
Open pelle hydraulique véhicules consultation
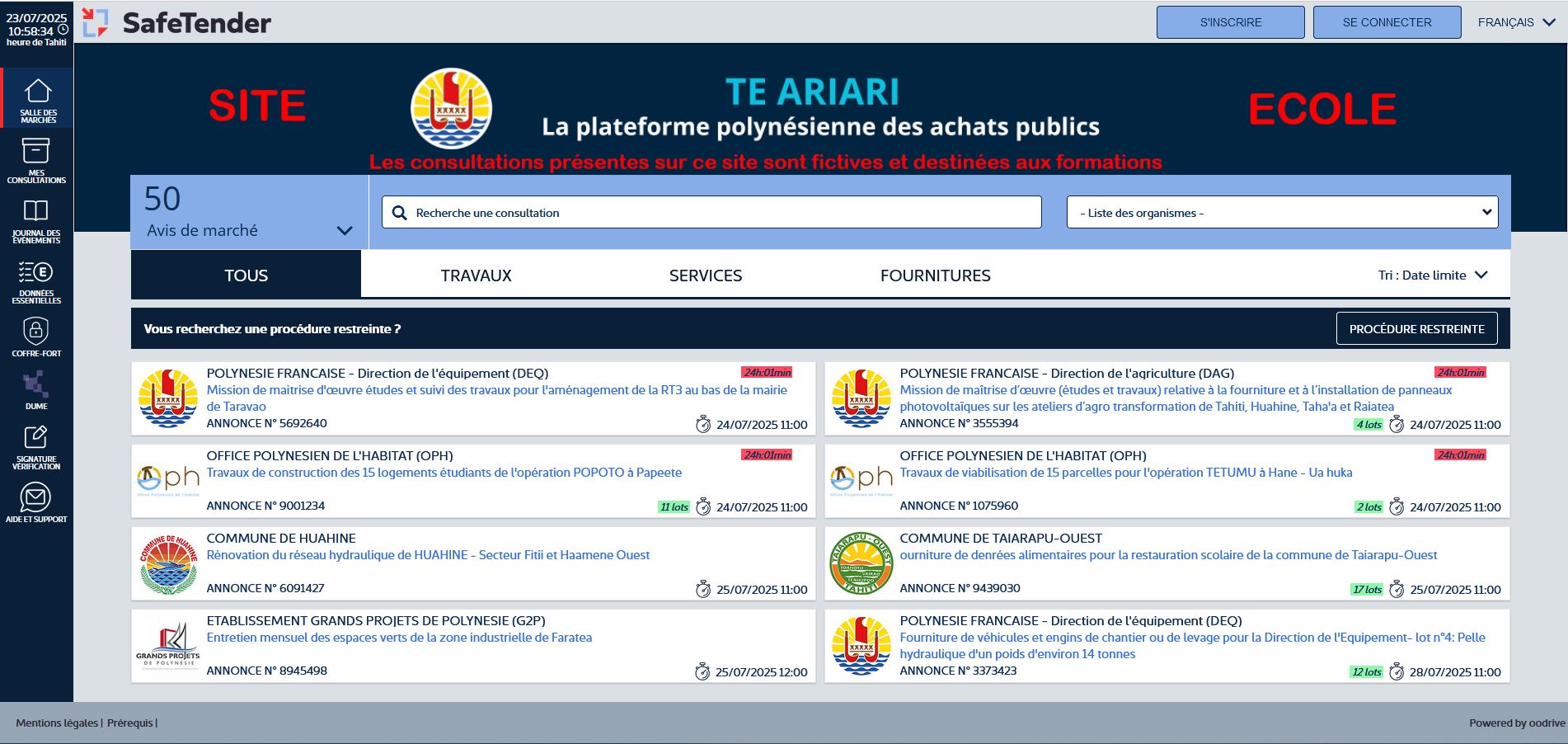pyautogui.click(x=1193, y=646)
